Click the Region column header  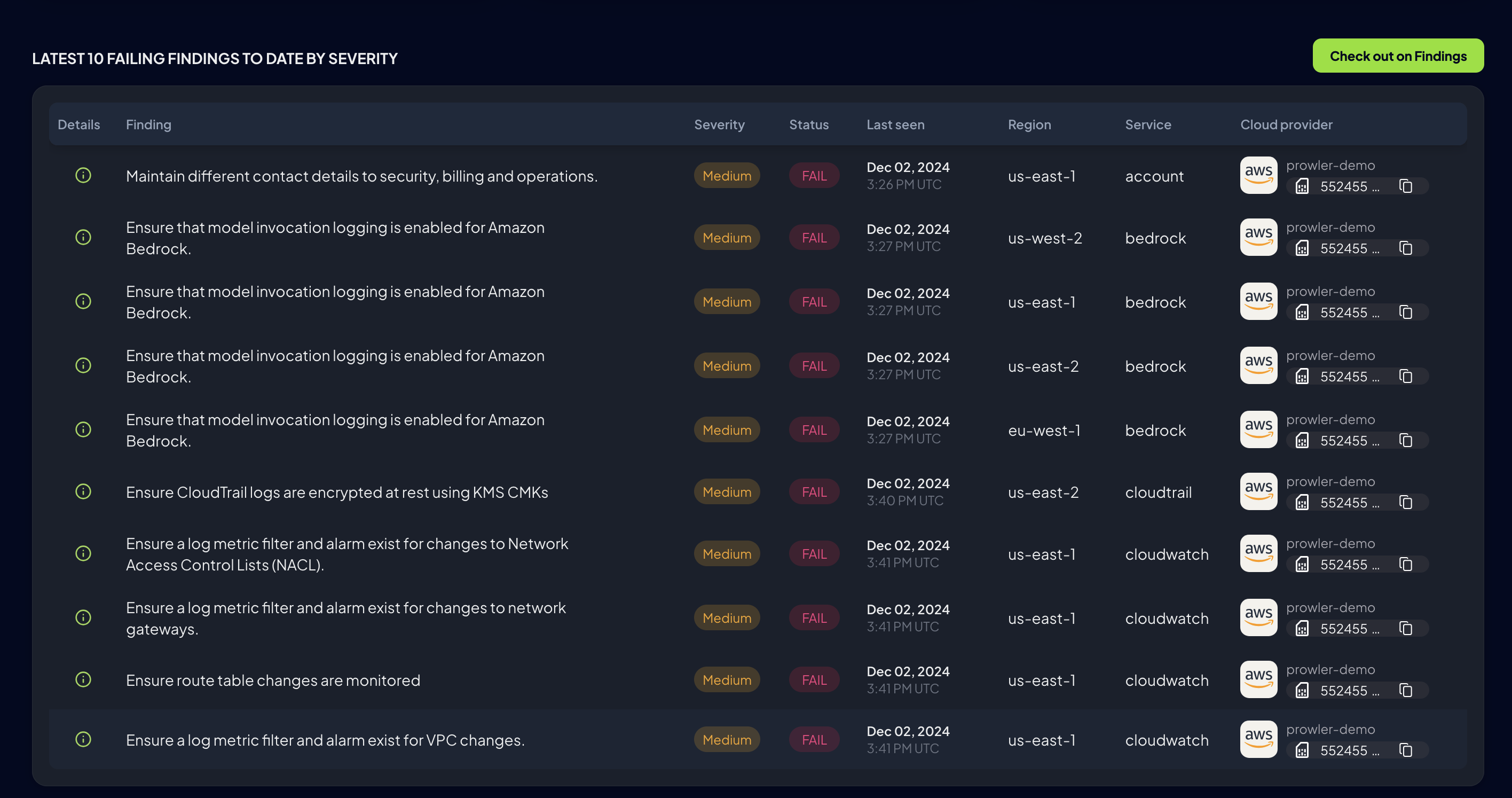(1029, 124)
